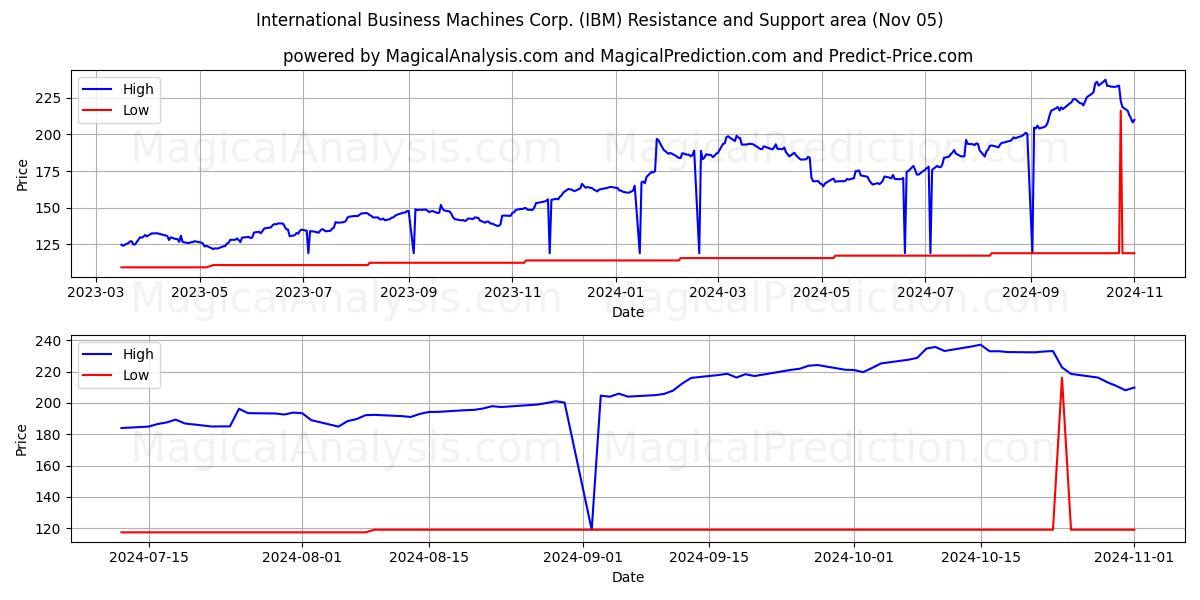The image size is (1200, 600).
Task: Click the 'Price' axis label of upper chart
Action: pos(22,174)
